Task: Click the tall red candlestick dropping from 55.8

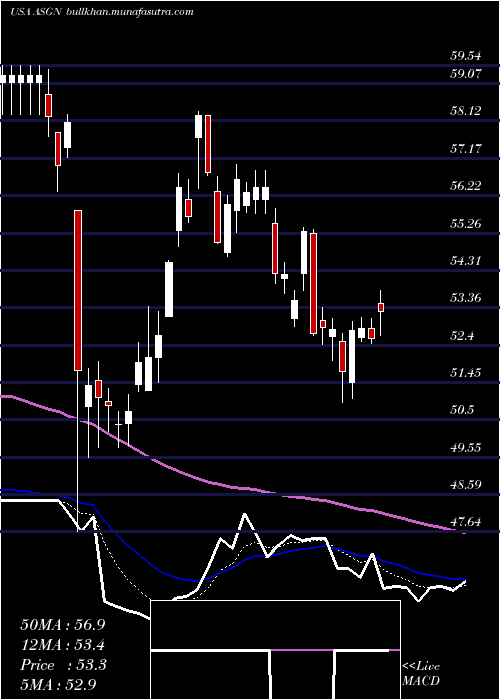Action: [78, 290]
